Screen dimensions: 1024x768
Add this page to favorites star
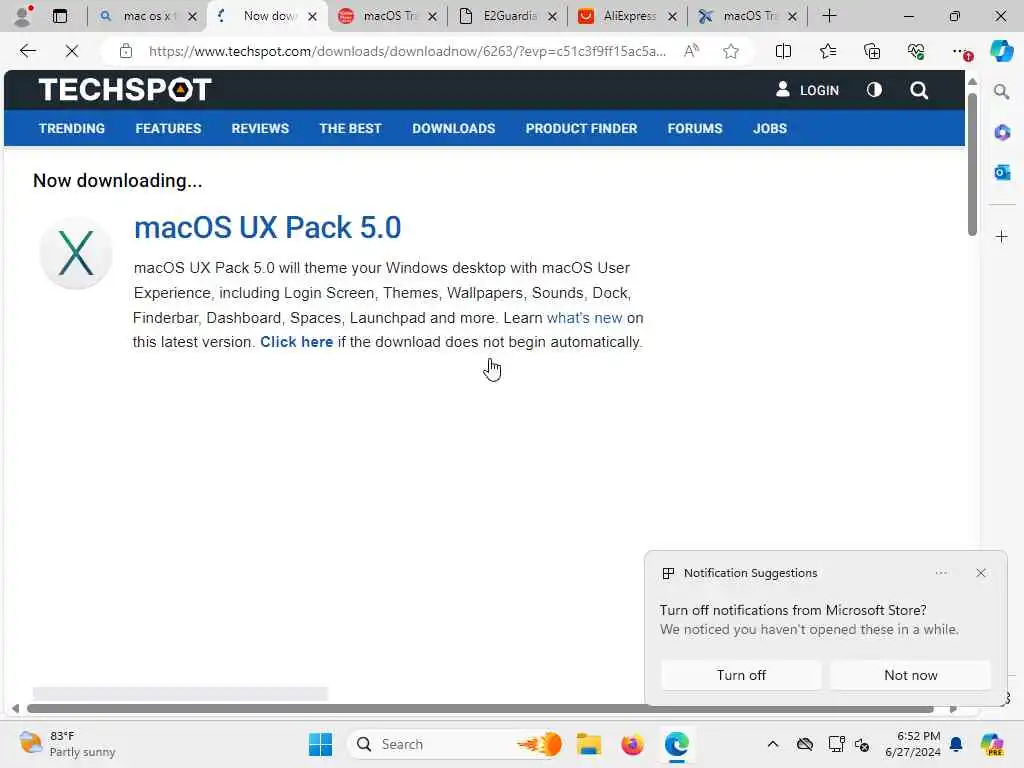(731, 51)
